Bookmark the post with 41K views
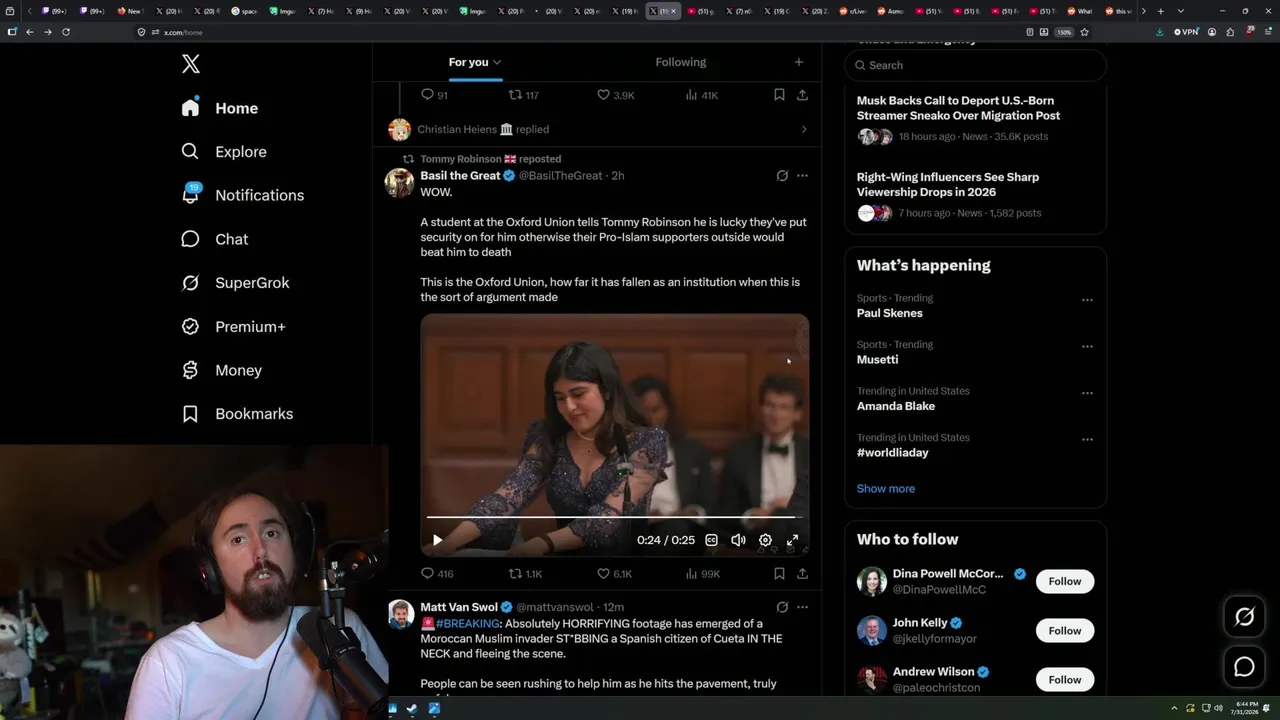1280x720 pixels. [779, 95]
